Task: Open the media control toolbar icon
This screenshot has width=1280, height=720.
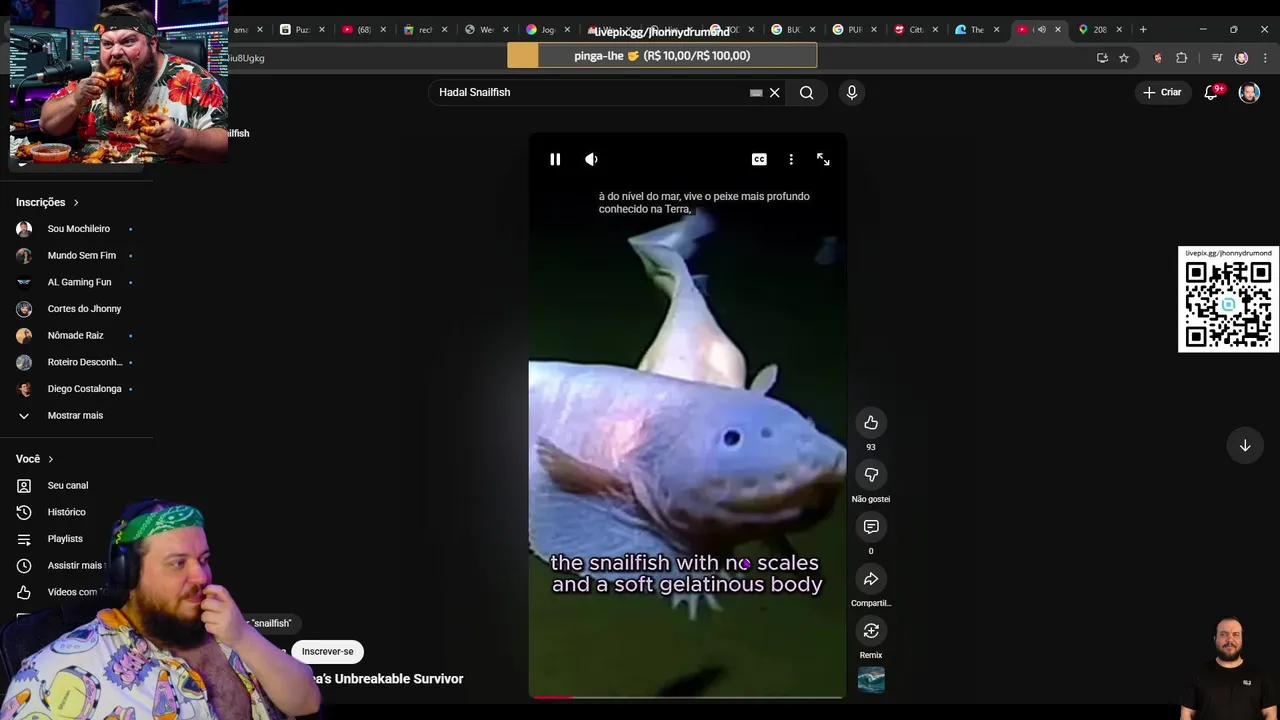Action: coord(1217,58)
